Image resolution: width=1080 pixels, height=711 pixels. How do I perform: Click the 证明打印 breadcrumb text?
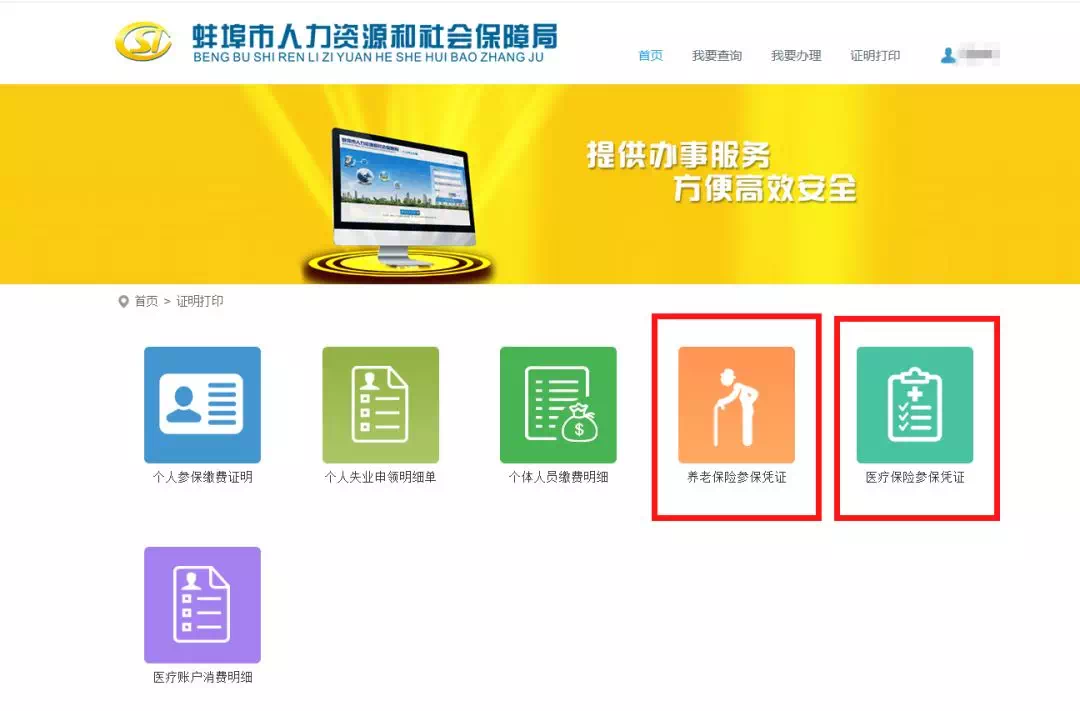(x=200, y=301)
